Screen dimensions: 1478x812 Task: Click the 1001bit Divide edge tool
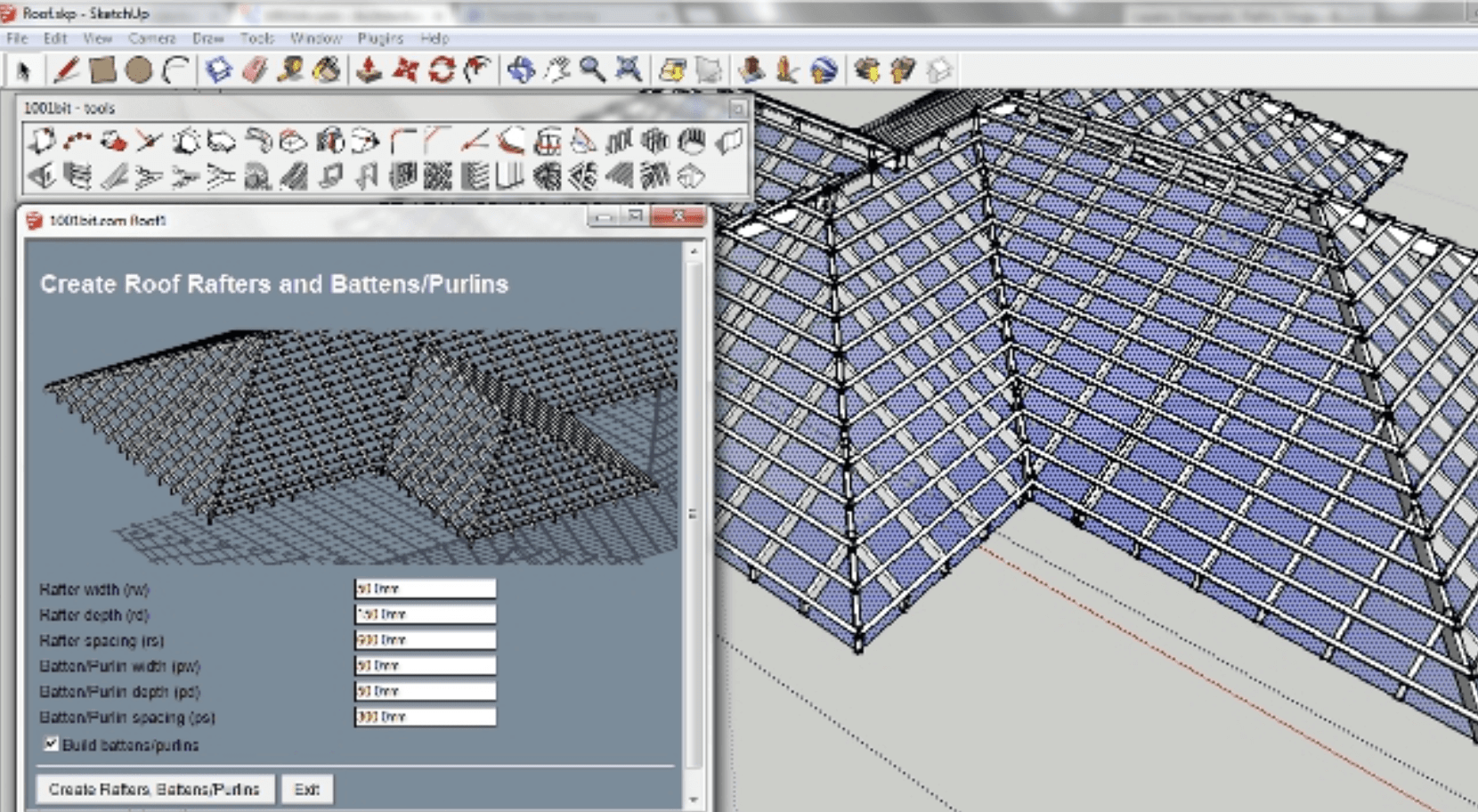point(77,141)
